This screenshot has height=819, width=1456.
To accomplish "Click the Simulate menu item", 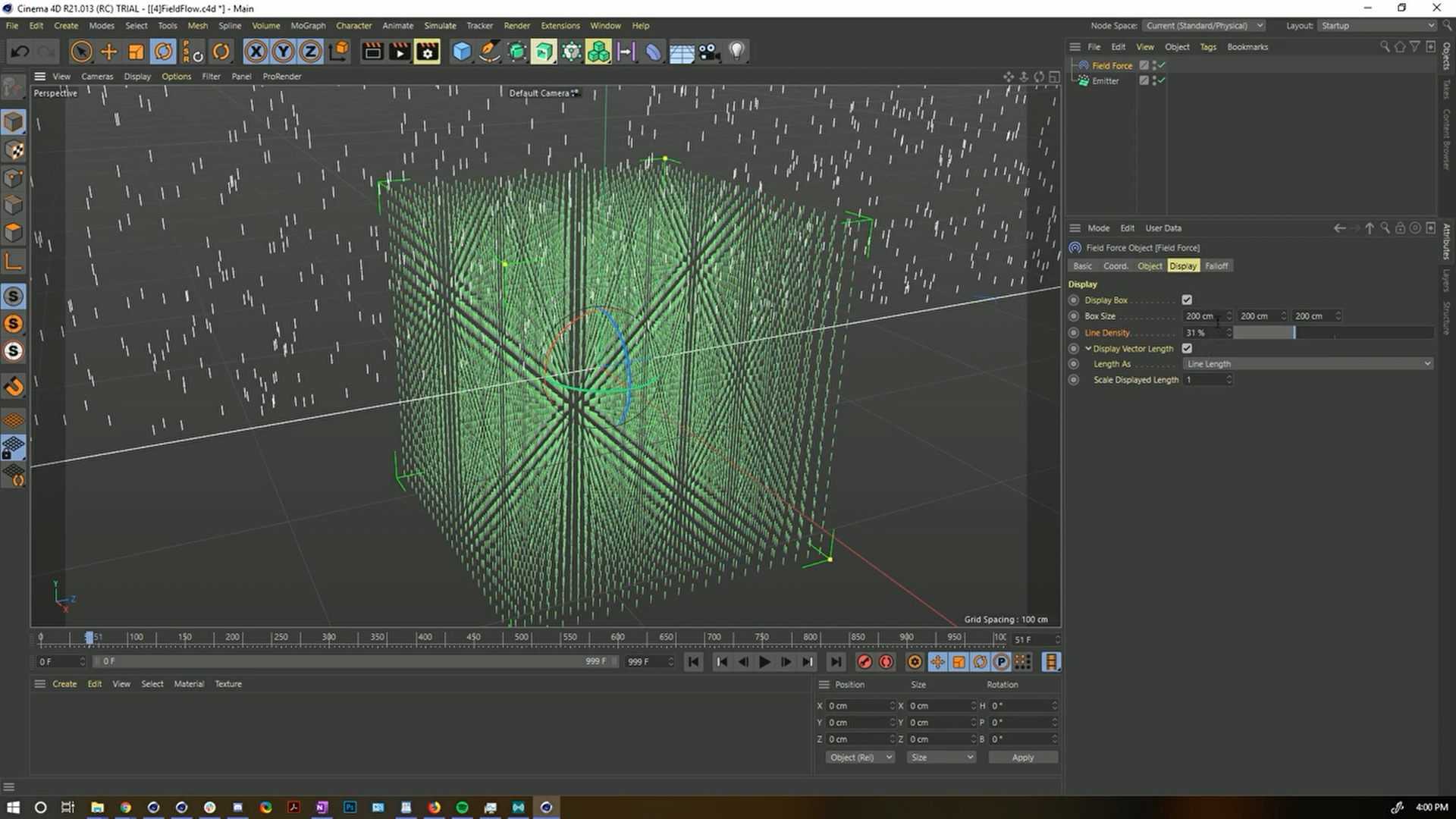I will click(x=440, y=25).
